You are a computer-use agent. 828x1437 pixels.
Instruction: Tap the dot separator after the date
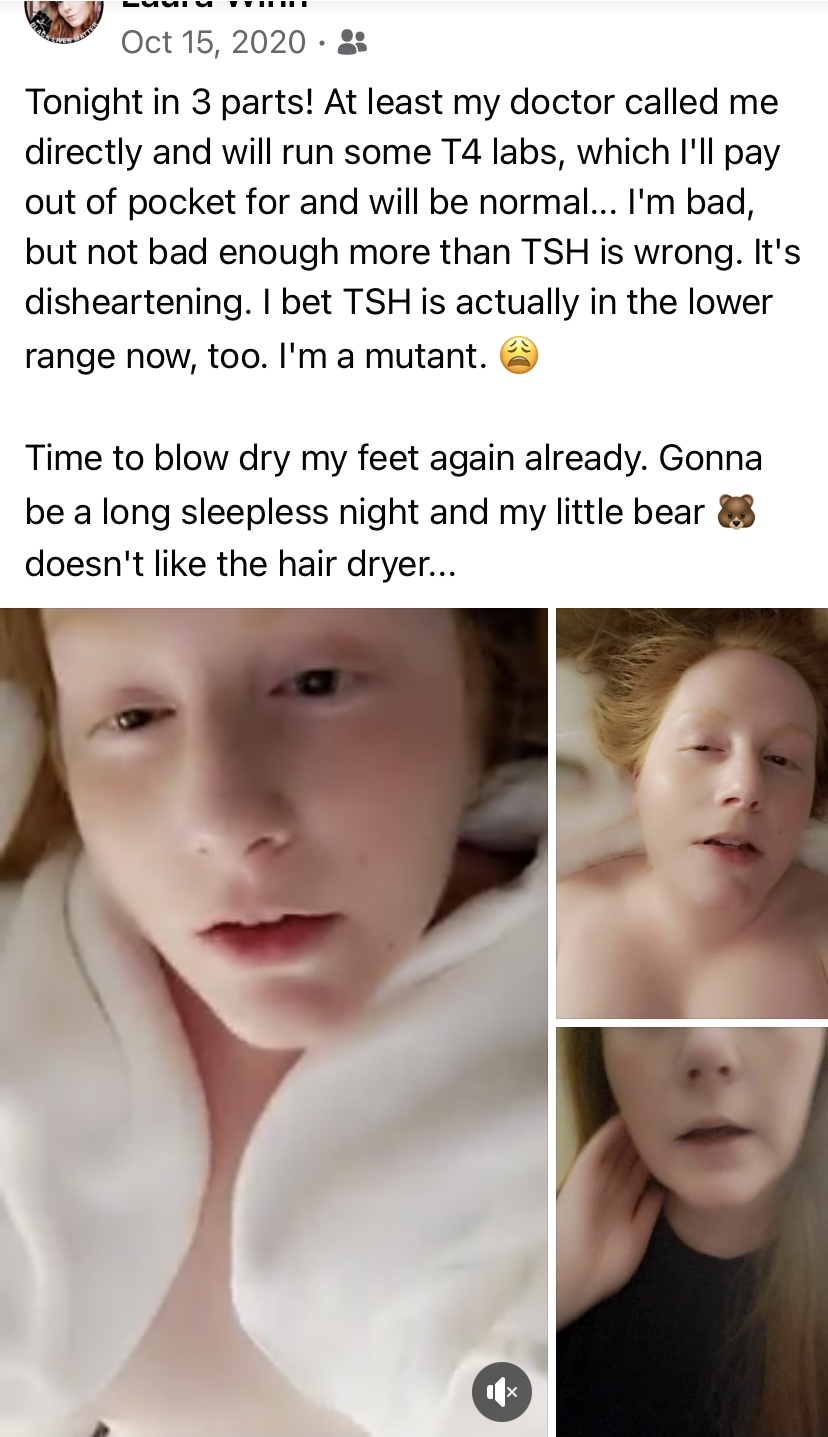pyautogui.click(x=320, y=43)
